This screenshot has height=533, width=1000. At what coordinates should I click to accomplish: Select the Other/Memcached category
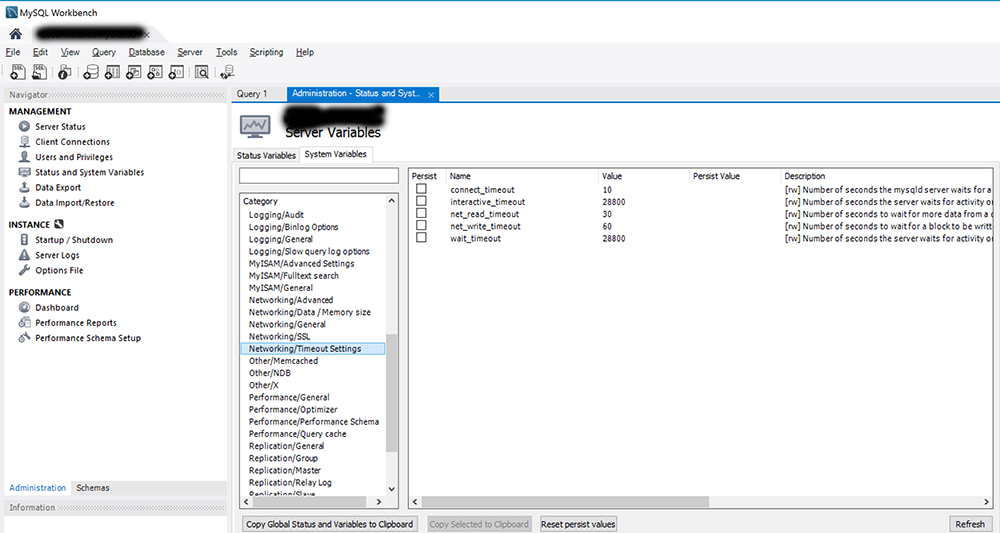(x=283, y=361)
